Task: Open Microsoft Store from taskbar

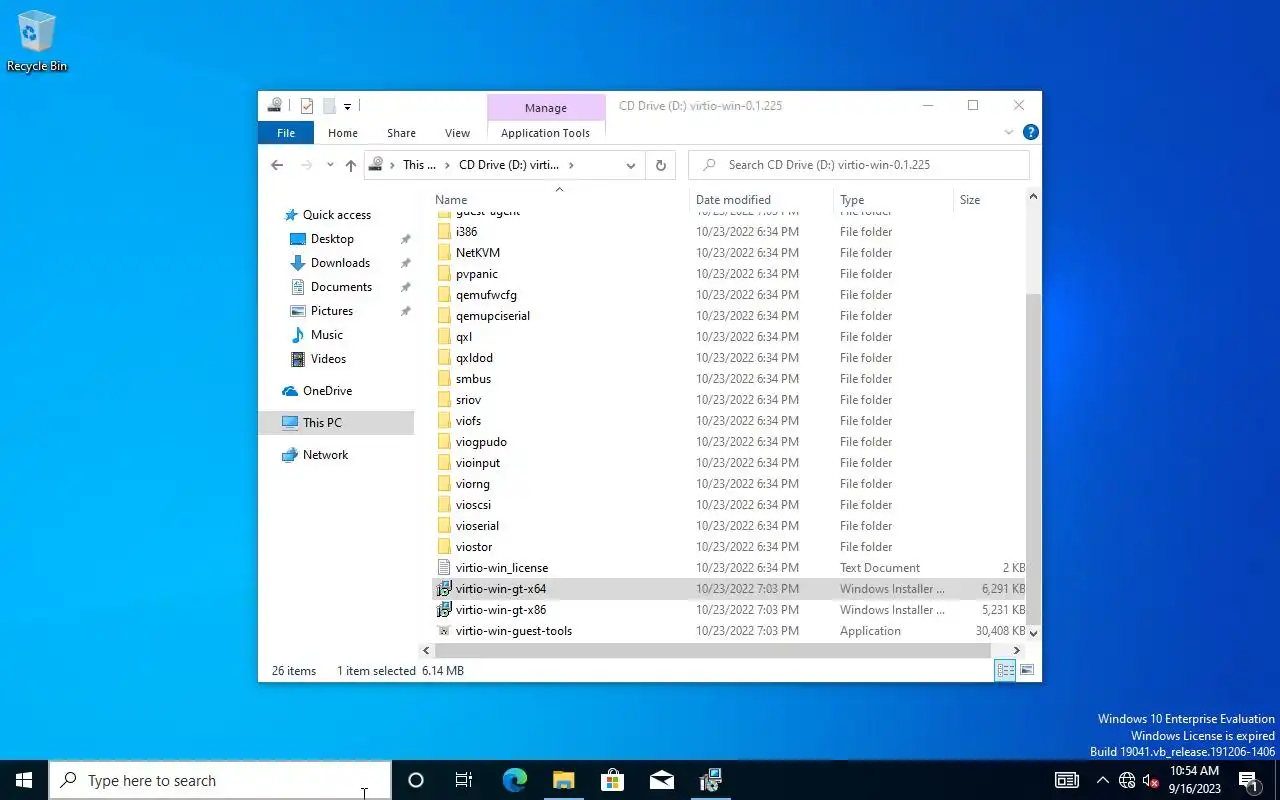Action: [612, 780]
